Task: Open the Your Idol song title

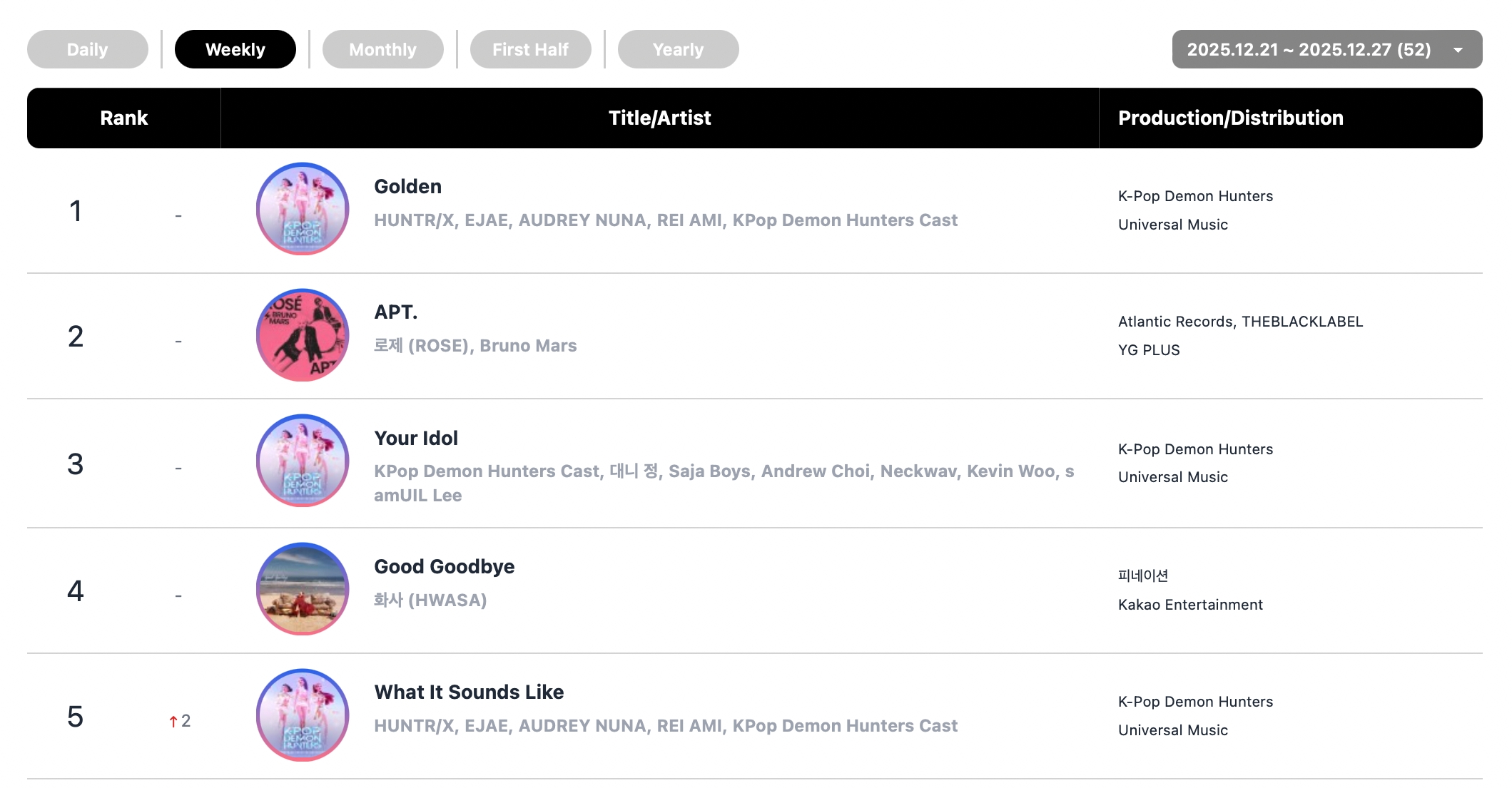Action: 416,438
